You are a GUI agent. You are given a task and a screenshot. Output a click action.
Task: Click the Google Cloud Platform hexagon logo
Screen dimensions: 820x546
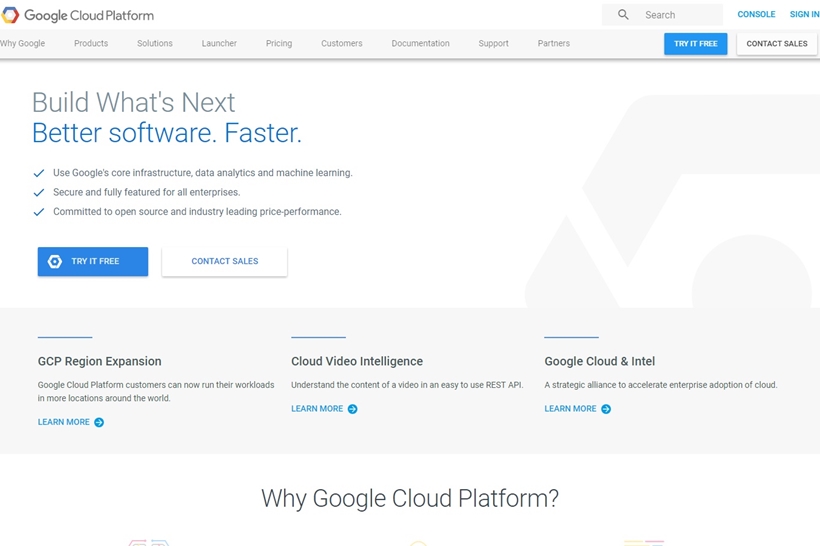pyautogui.click(x=11, y=15)
